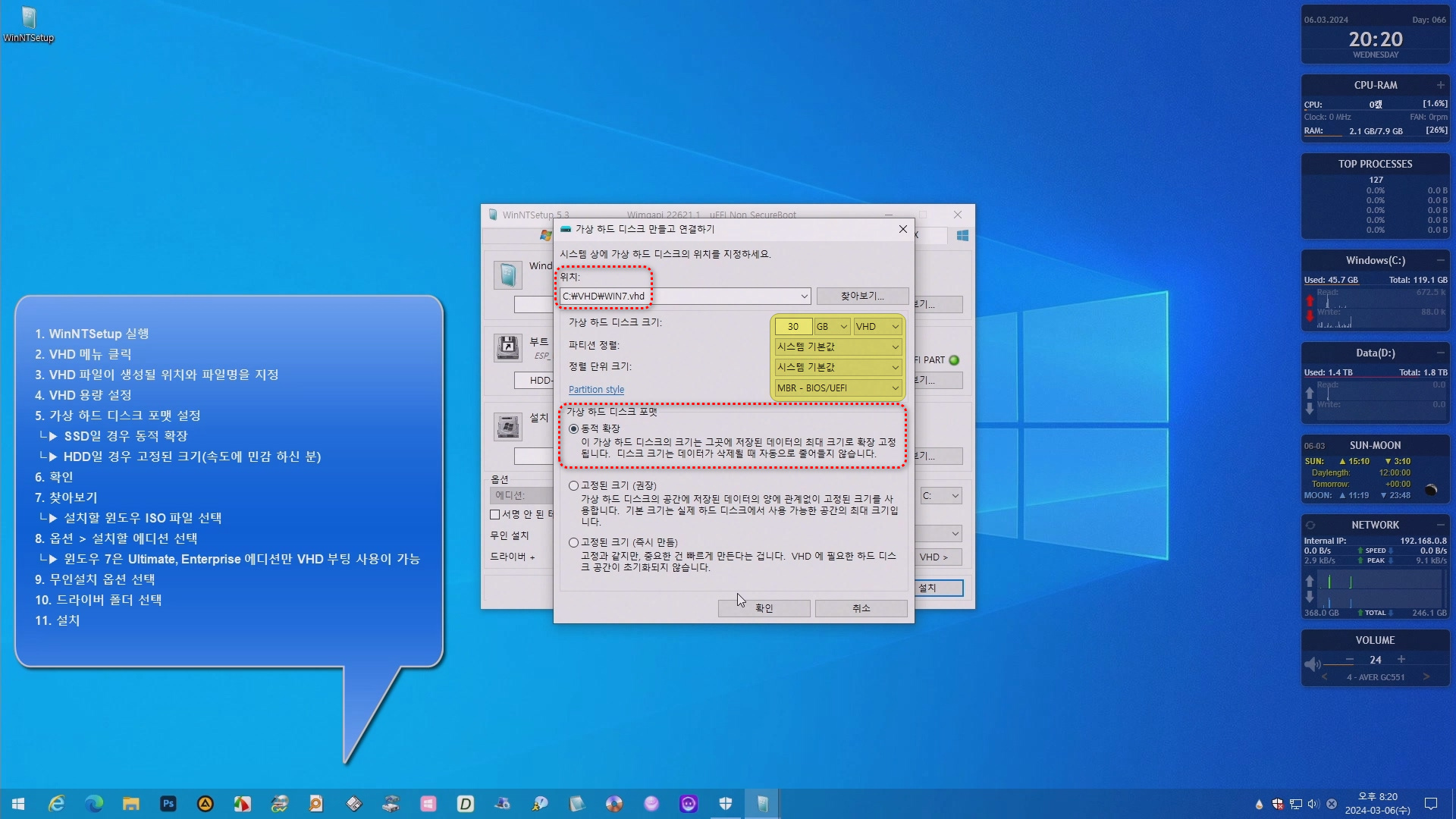Click the Windows installation source icon in WinNTSetup
Screen dimensions: 1456x819
pos(507,275)
